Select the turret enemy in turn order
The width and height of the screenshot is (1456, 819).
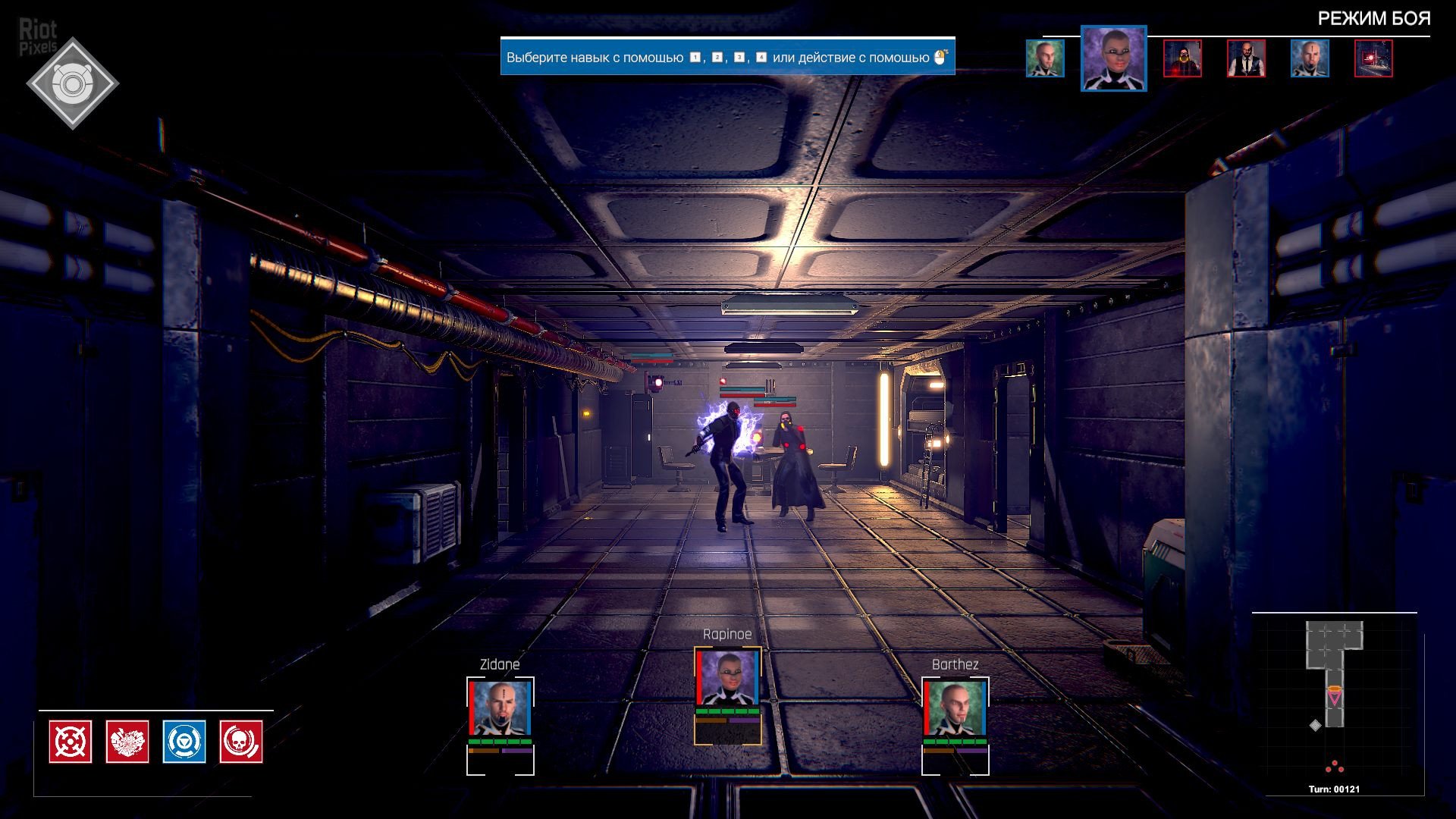coord(1373,58)
